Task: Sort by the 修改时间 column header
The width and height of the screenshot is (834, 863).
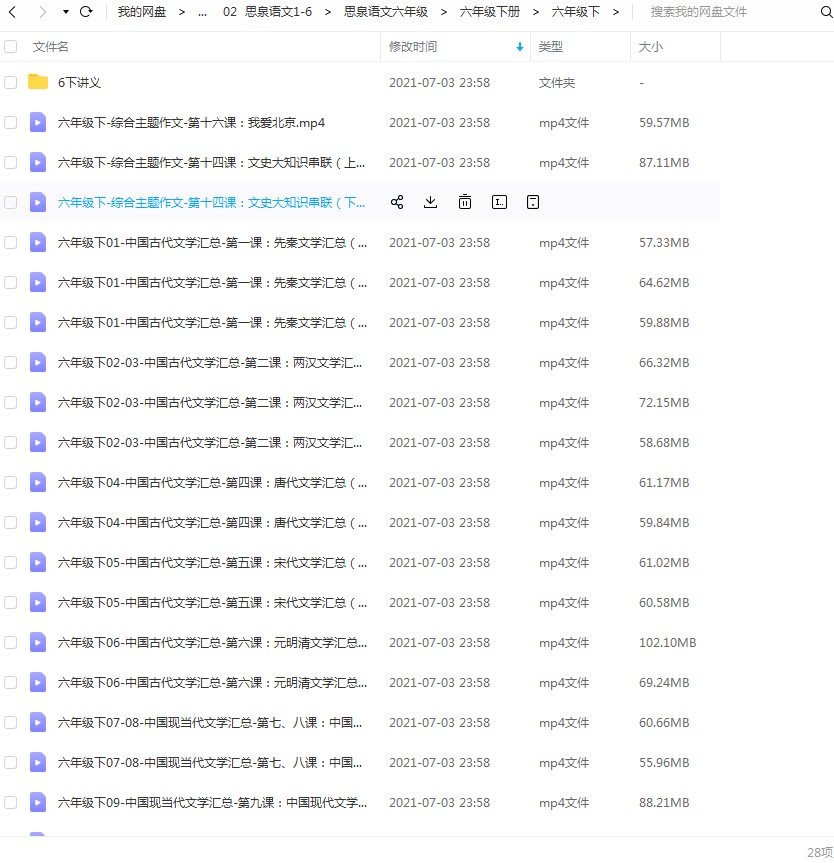Action: click(413, 47)
